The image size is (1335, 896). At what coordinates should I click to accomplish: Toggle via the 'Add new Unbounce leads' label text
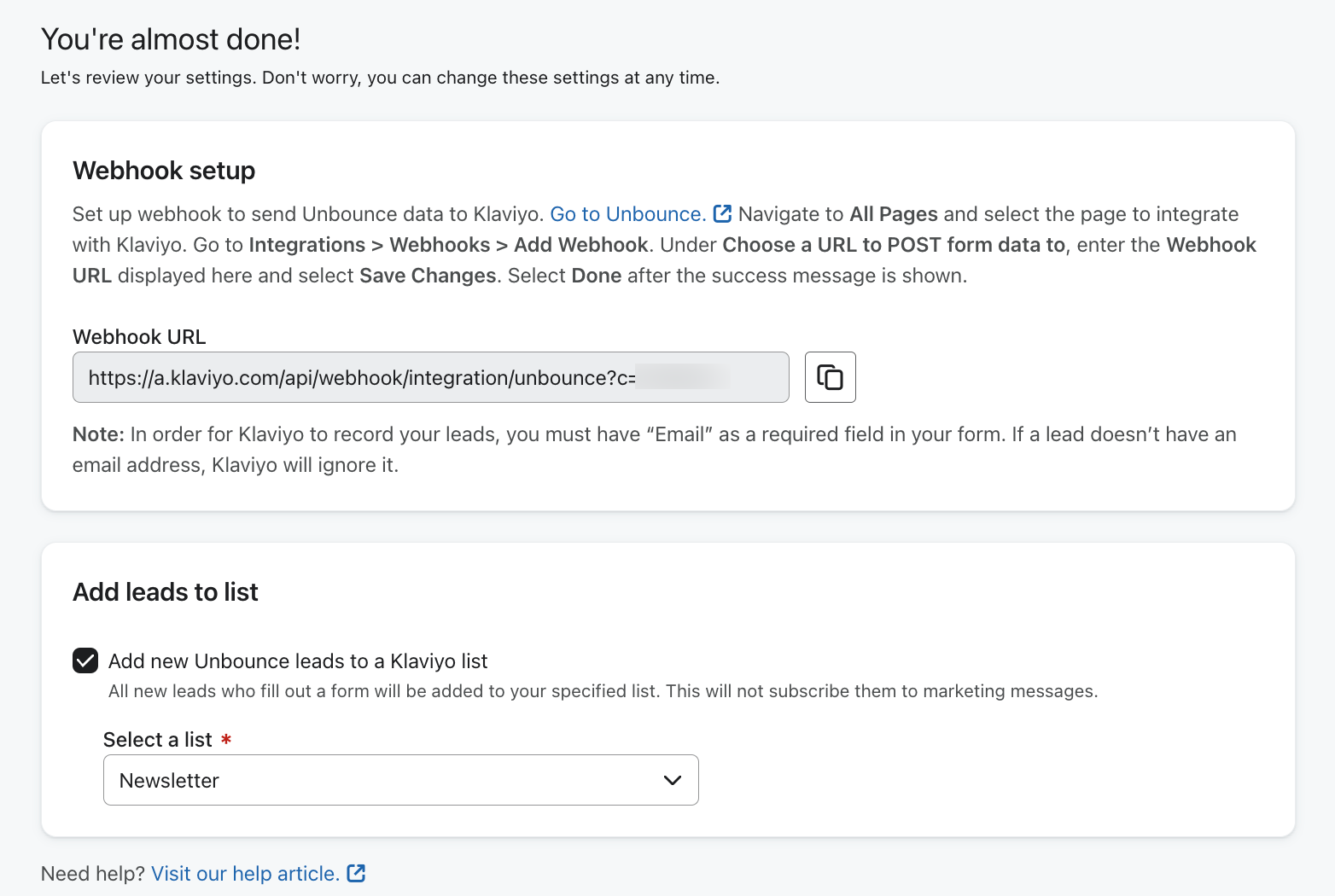[x=297, y=661]
